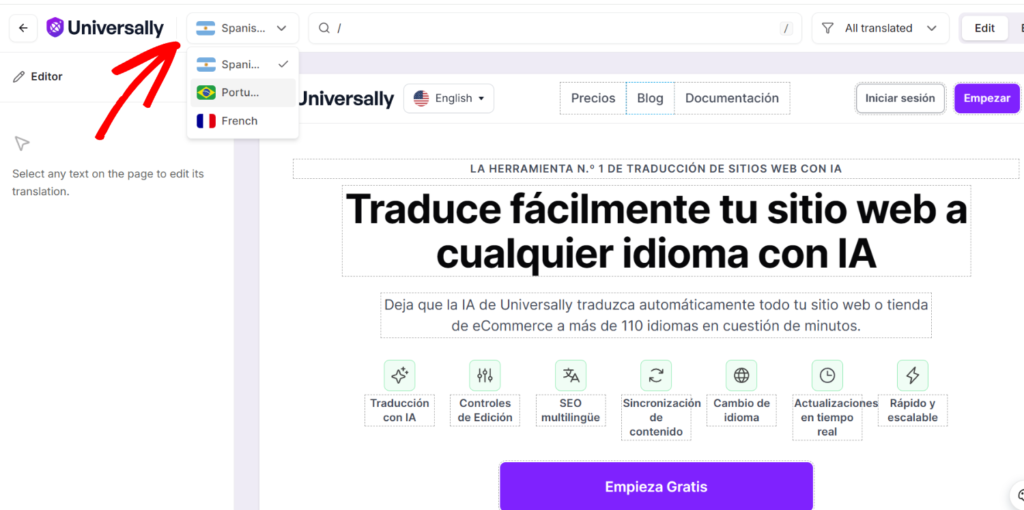Click the magnifier search icon
The width and height of the screenshot is (1024, 510).
tap(324, 28)
